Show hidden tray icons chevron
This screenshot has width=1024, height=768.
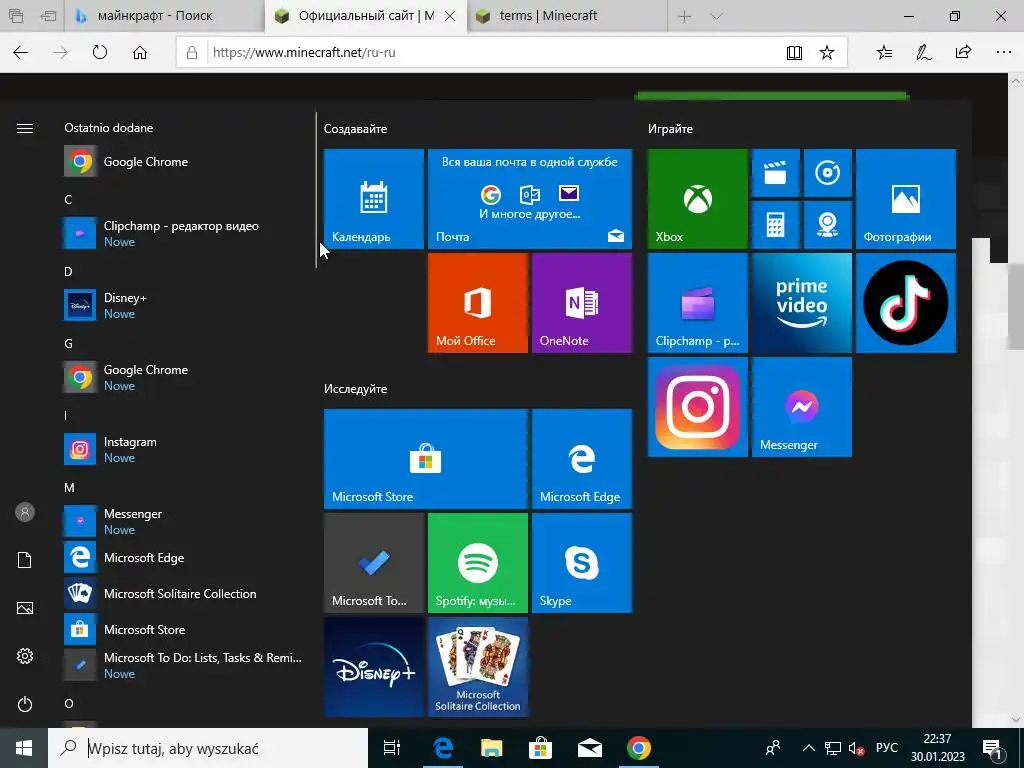[808, 748]
